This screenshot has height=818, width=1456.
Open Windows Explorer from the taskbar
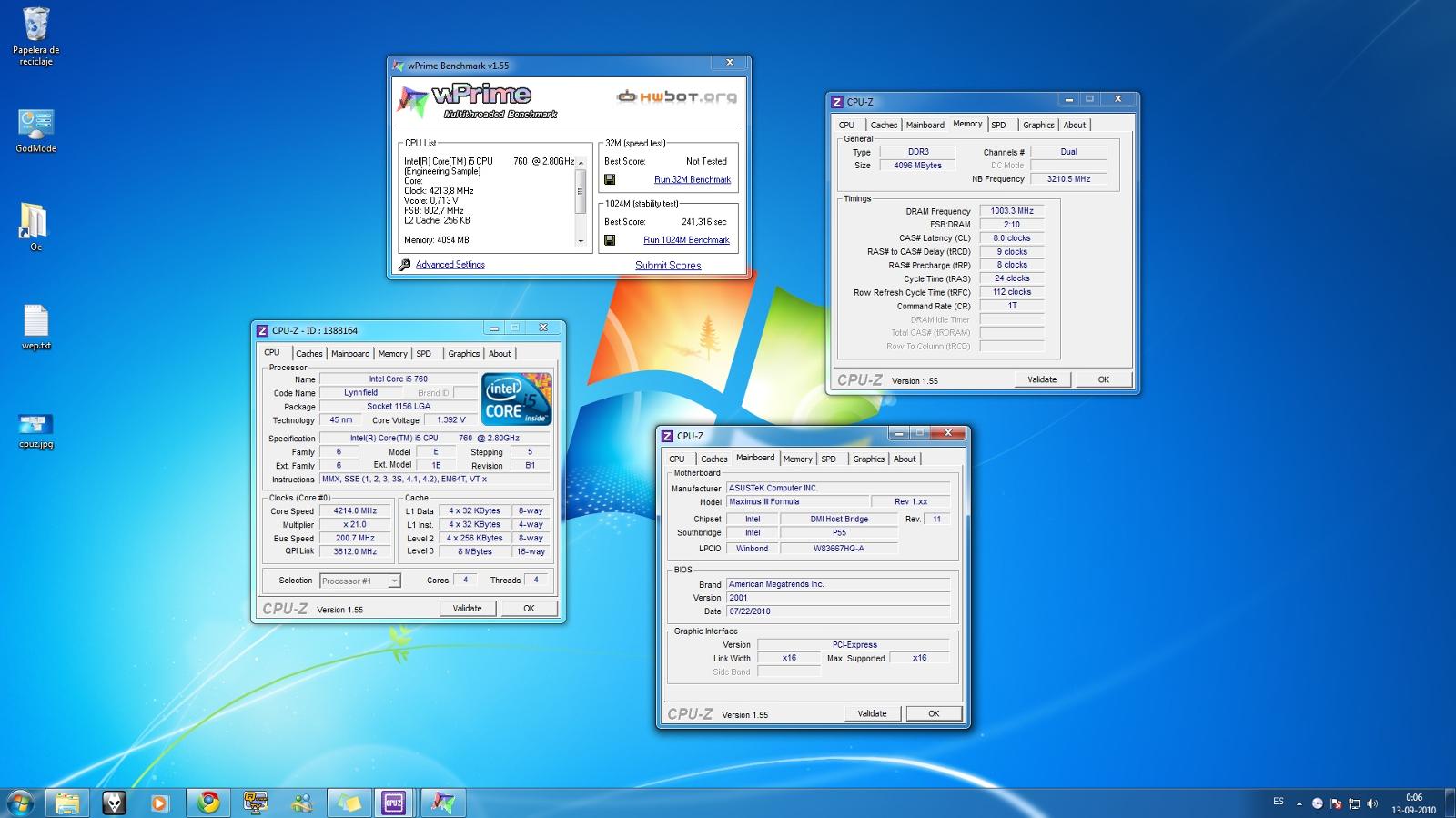67,803
